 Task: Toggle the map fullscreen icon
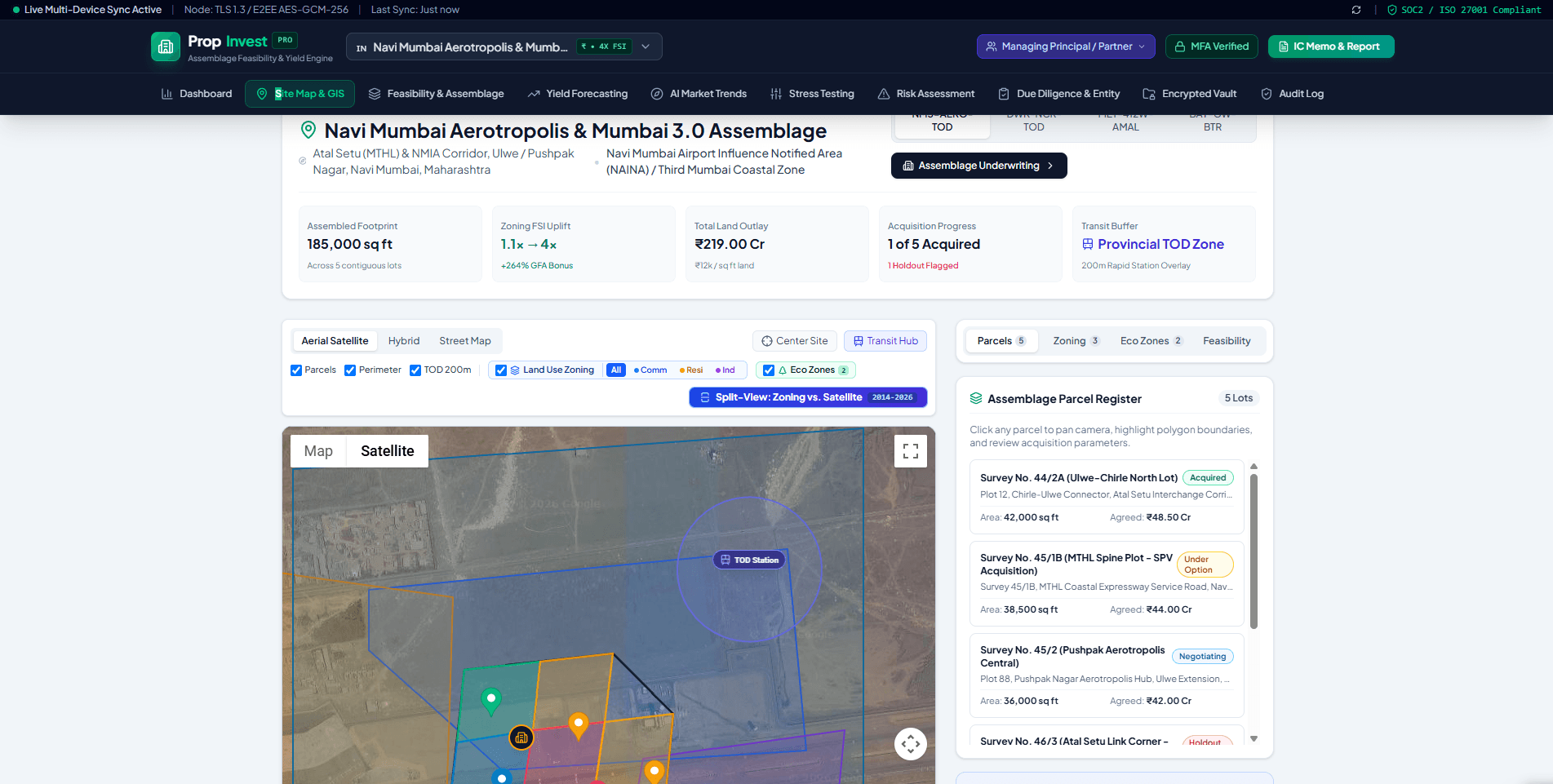(911, 451)
